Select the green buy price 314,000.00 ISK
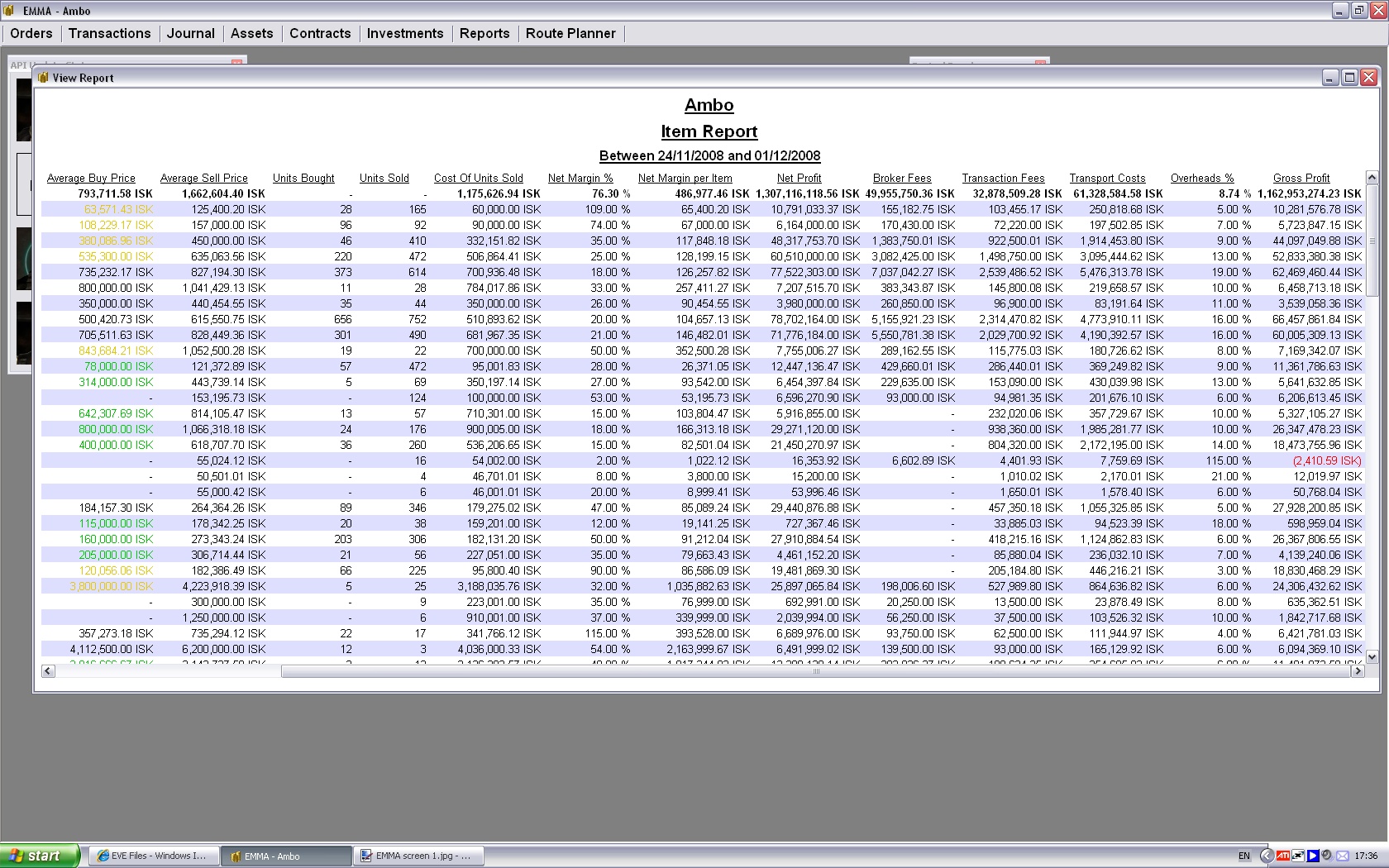Screen dimensions: 1389x868 coord(117,382)
